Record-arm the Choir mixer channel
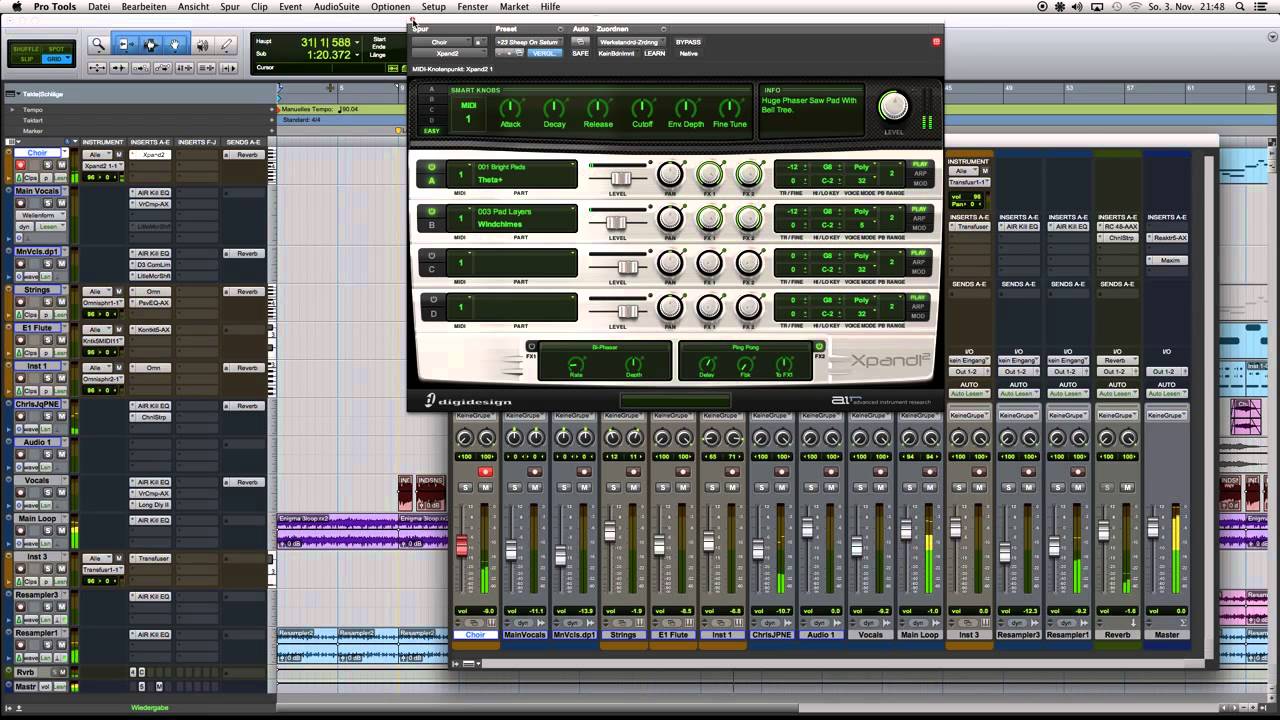Image resolution: width=1280 pixels, height=720 pixels. click(485, 472)
